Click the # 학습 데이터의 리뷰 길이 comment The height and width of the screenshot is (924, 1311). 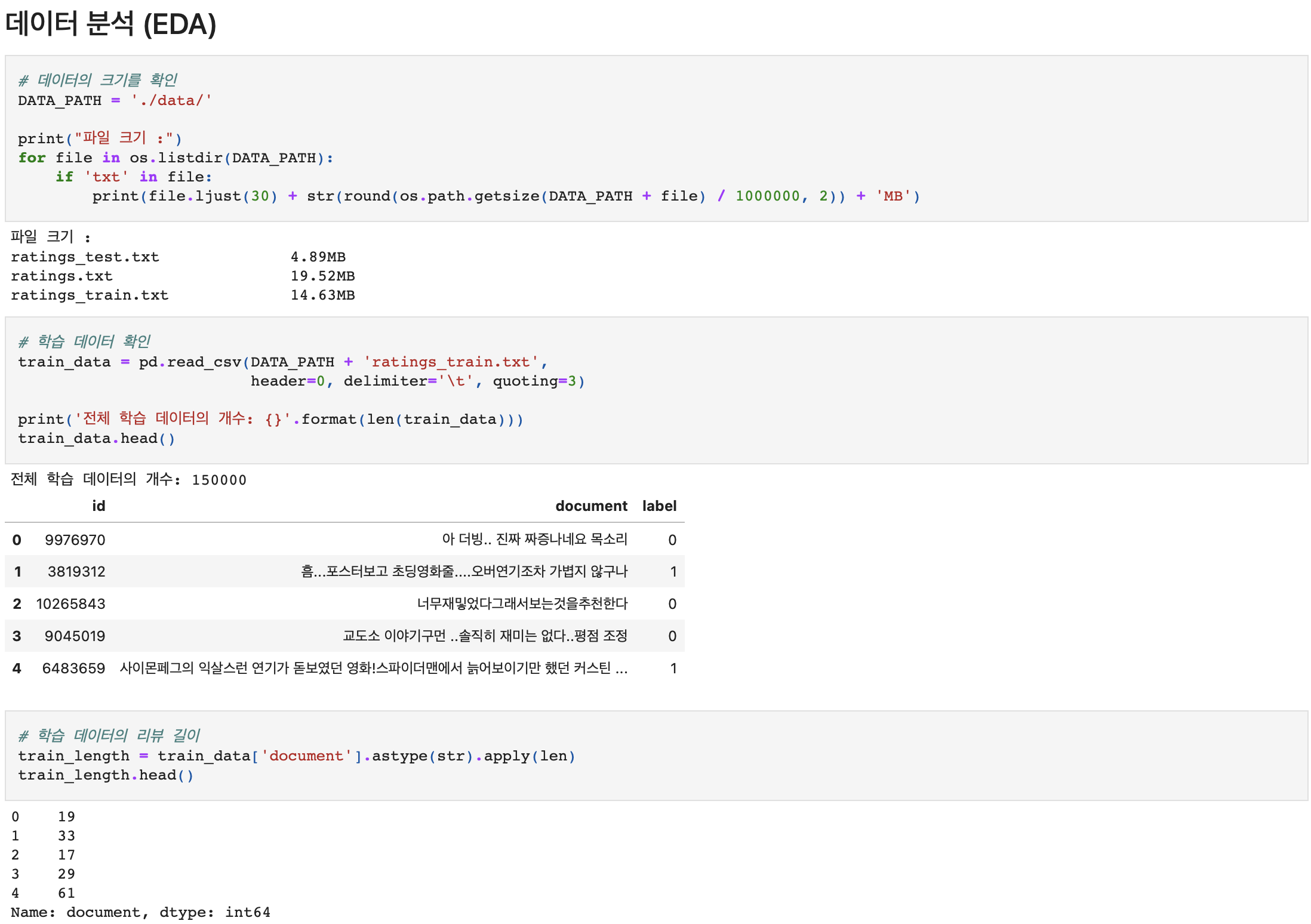tap(109, 735)
